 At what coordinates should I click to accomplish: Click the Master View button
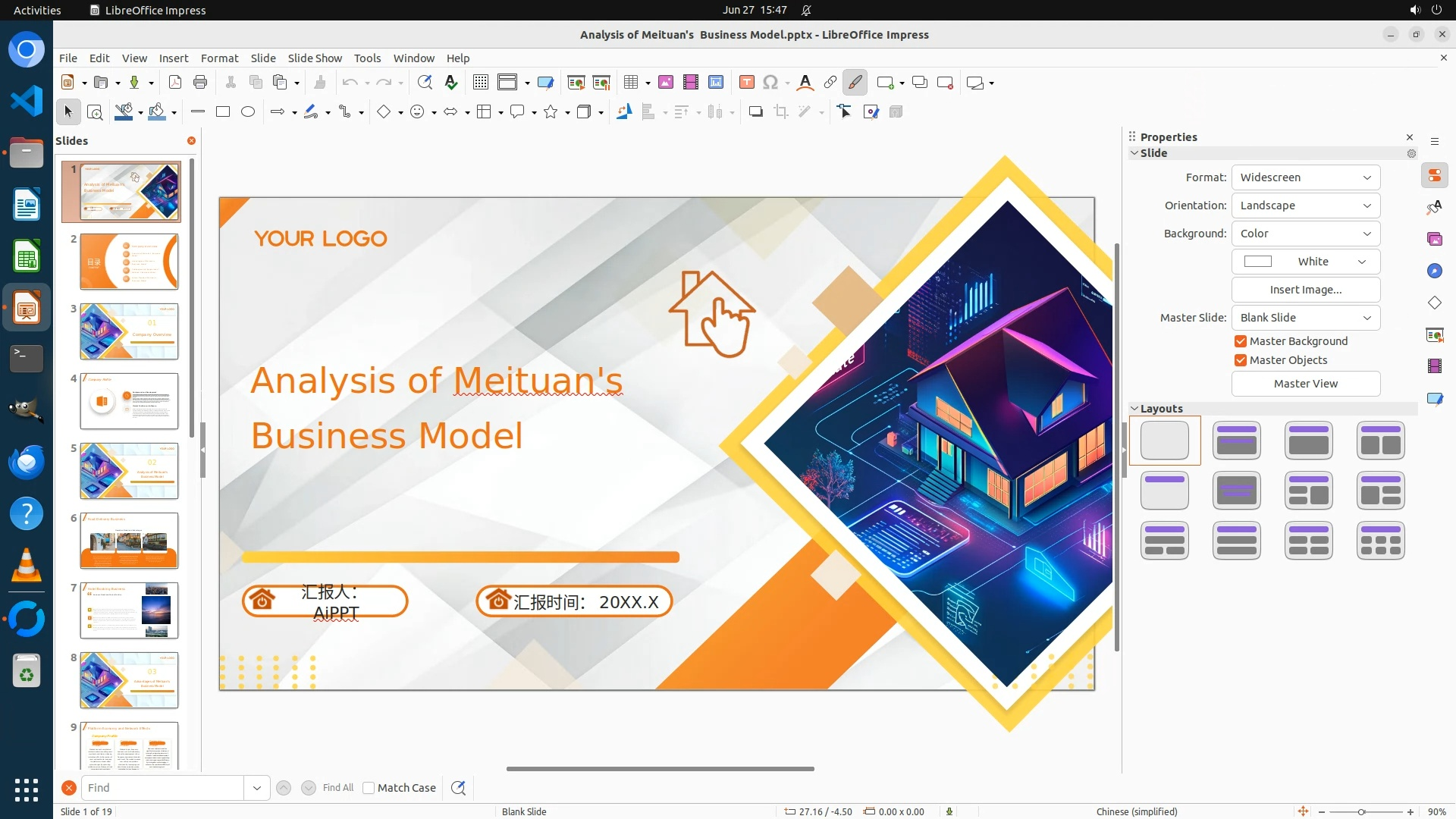click(x=1305, y=384)
